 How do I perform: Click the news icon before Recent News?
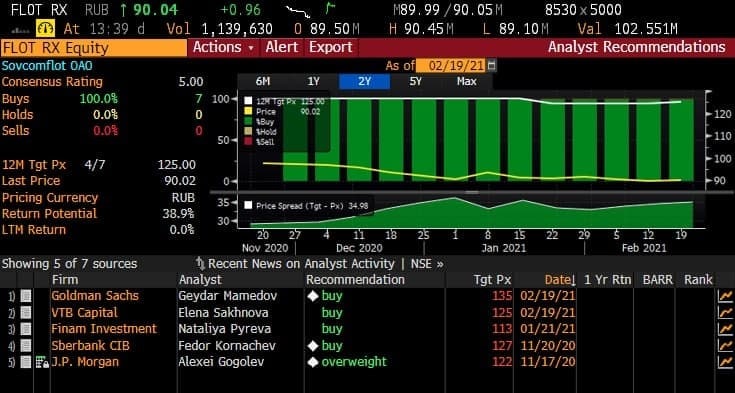(x=200, y=263)
